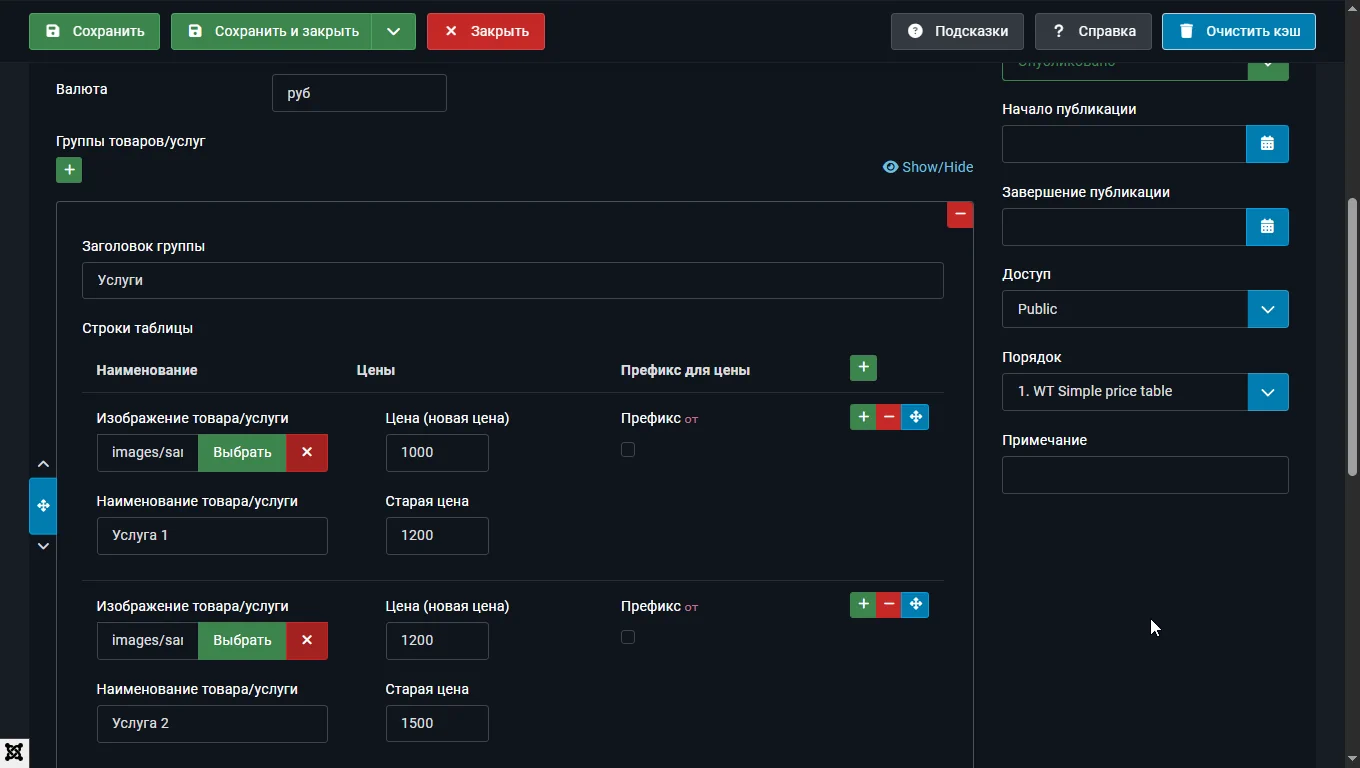
Task: Enable Префикс checkbox for Услуга 1
Action: click(x=628, y=450)
